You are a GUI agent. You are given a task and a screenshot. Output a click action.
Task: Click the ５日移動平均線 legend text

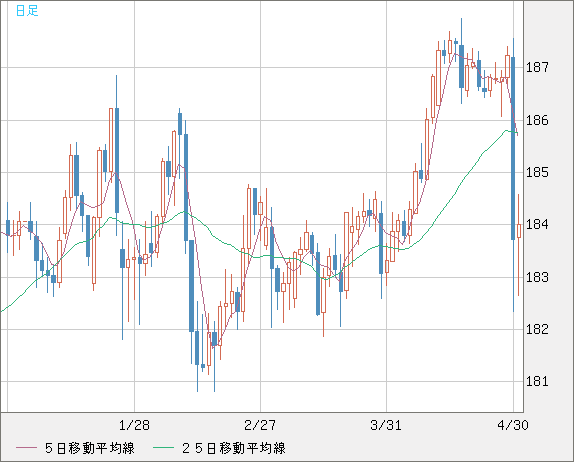click(x=90, y=448)
